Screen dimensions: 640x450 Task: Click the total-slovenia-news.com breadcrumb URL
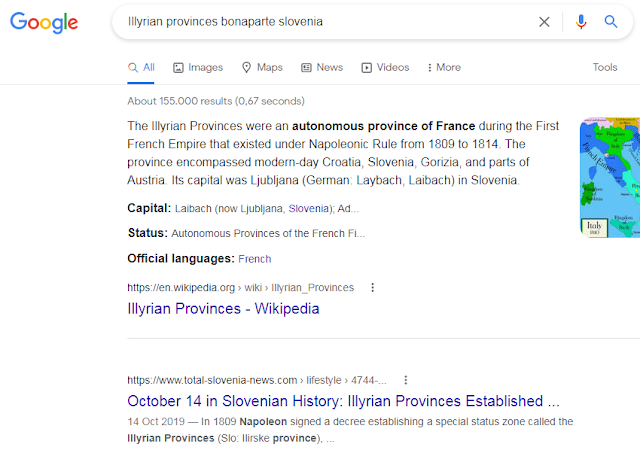coord(257,380)
